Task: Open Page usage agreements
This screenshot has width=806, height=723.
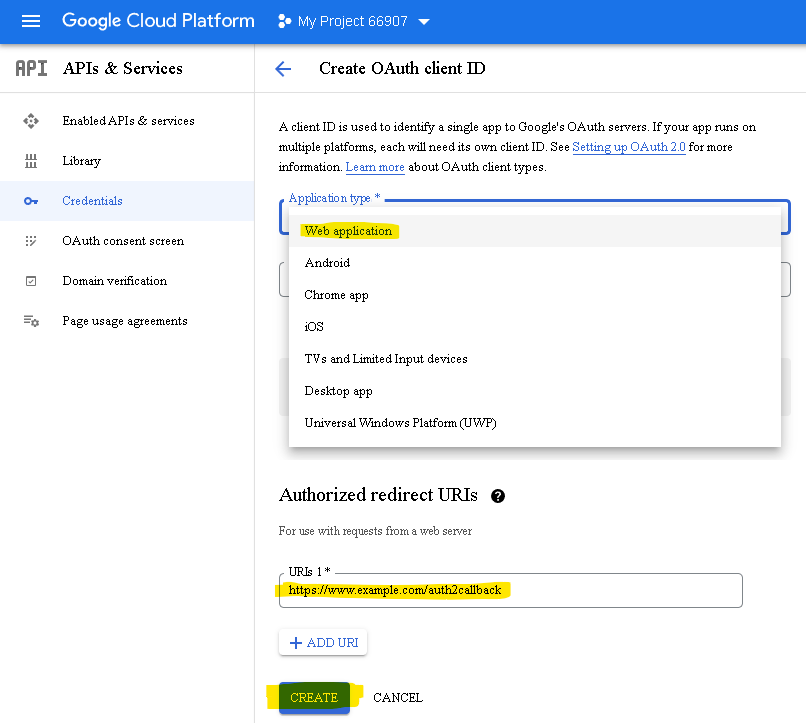Action: (x=127, y=321)
